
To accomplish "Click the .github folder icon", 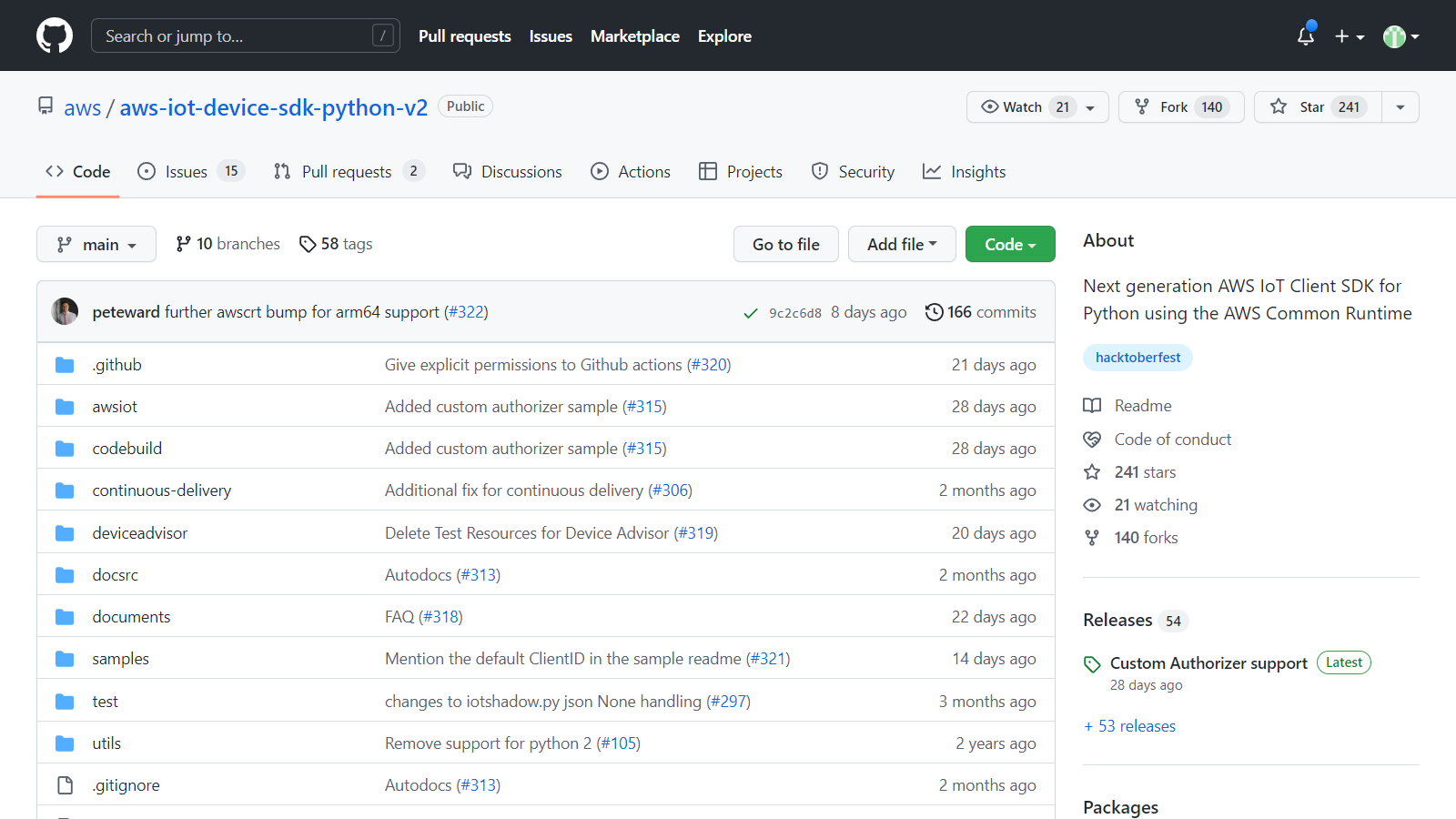I will pyautogui.click(x=65, y=365).
